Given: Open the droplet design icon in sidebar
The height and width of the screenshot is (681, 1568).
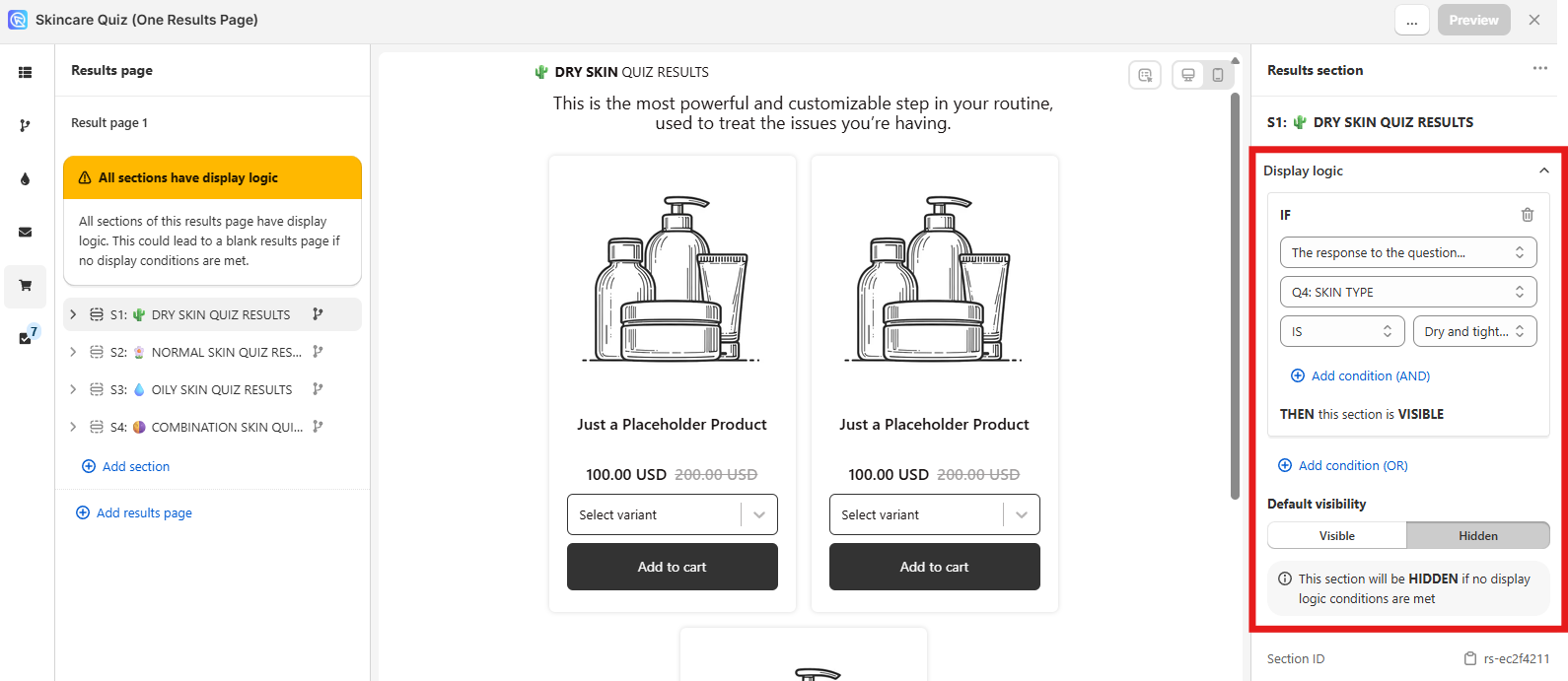Looking at the screenshot, I should [x=25, y=179].
